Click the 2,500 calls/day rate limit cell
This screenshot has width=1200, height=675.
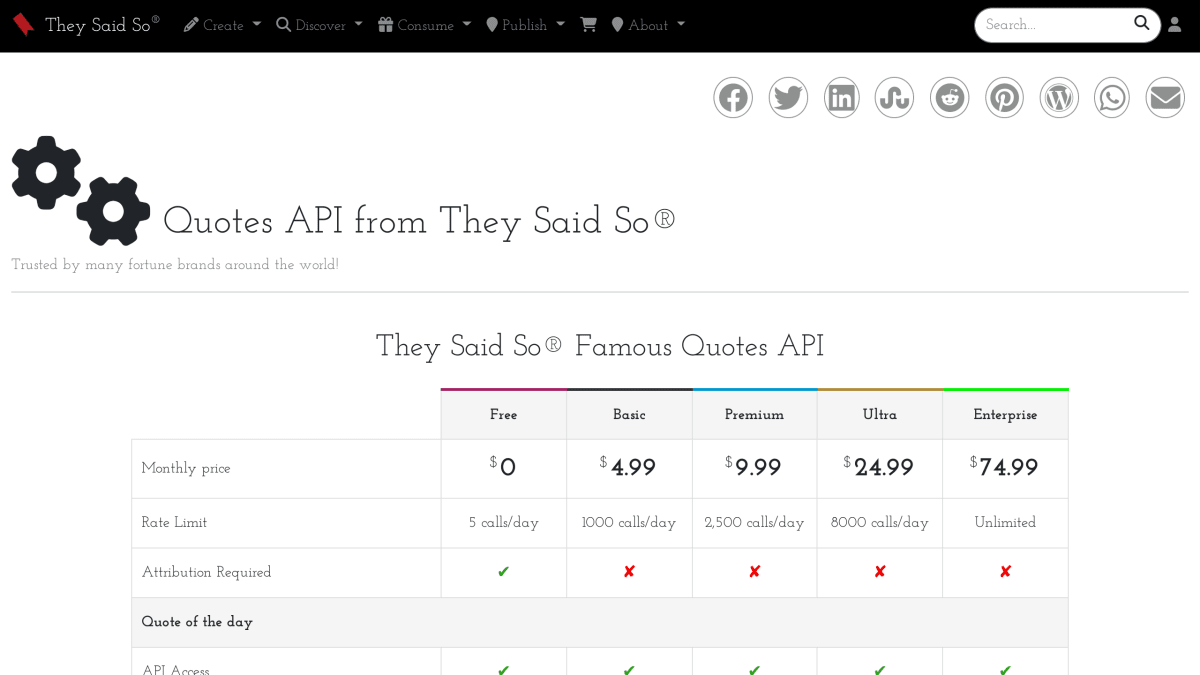pos(754,523)
